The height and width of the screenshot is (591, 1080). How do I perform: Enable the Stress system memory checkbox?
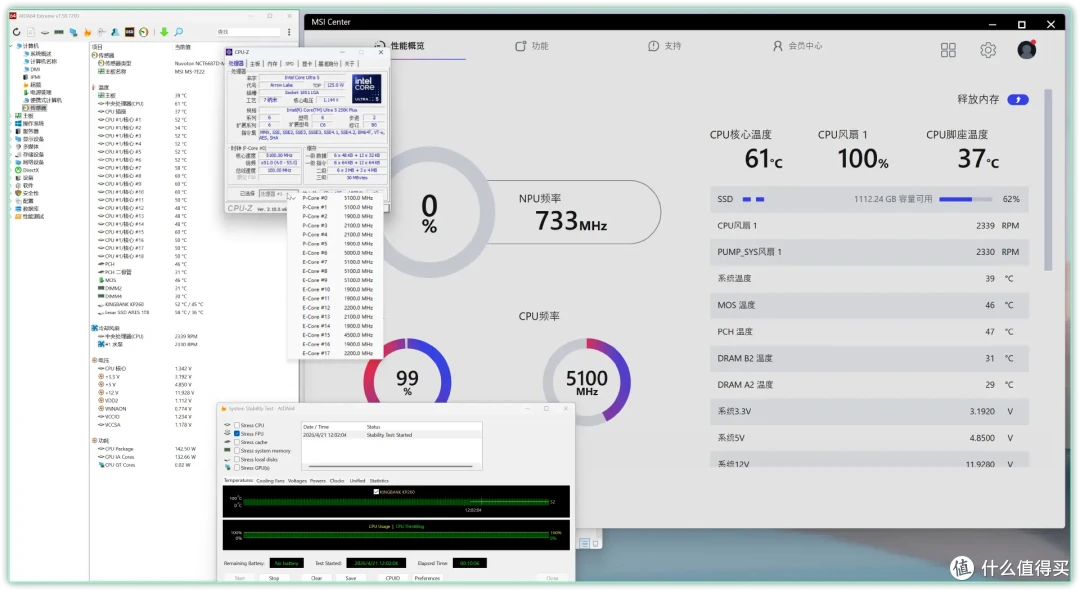click(x=237, y=451)
